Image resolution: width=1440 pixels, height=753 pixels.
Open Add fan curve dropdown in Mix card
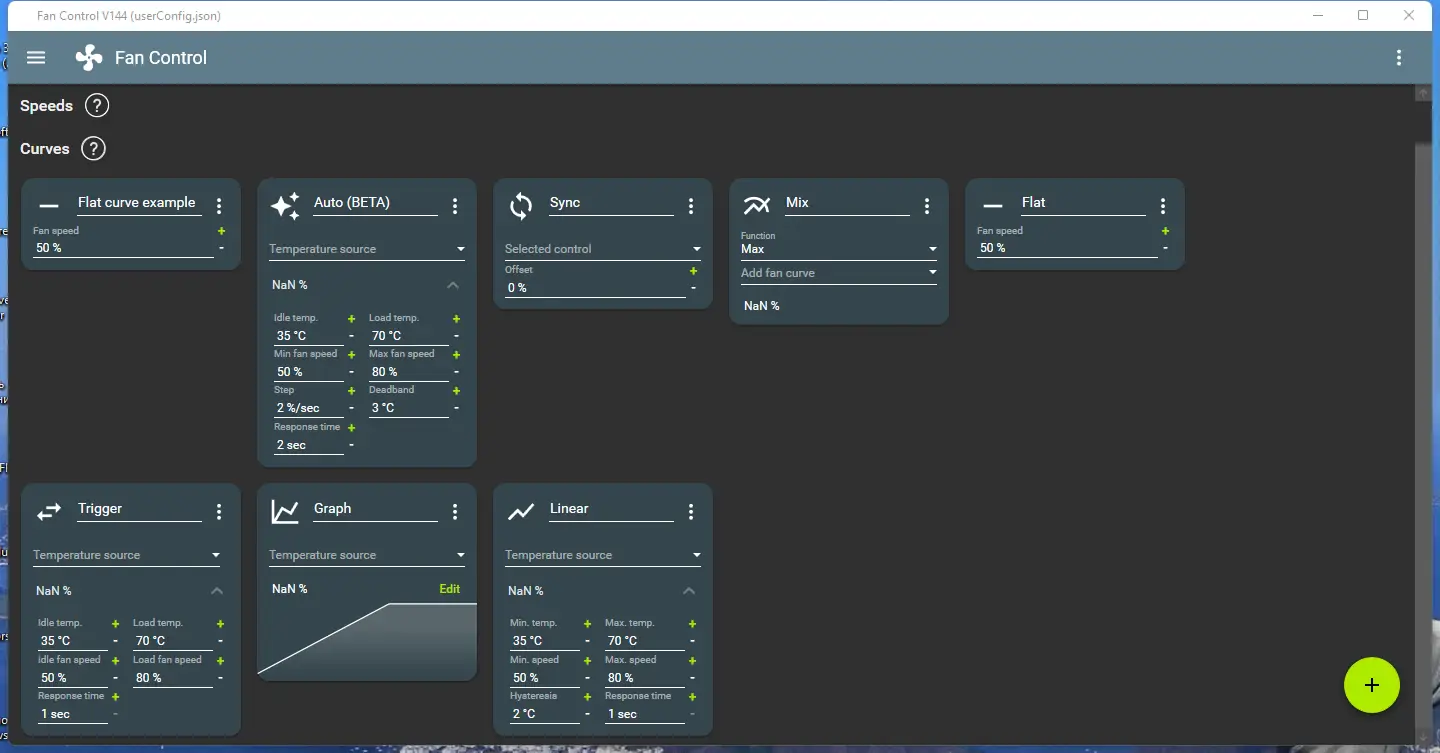839,273
